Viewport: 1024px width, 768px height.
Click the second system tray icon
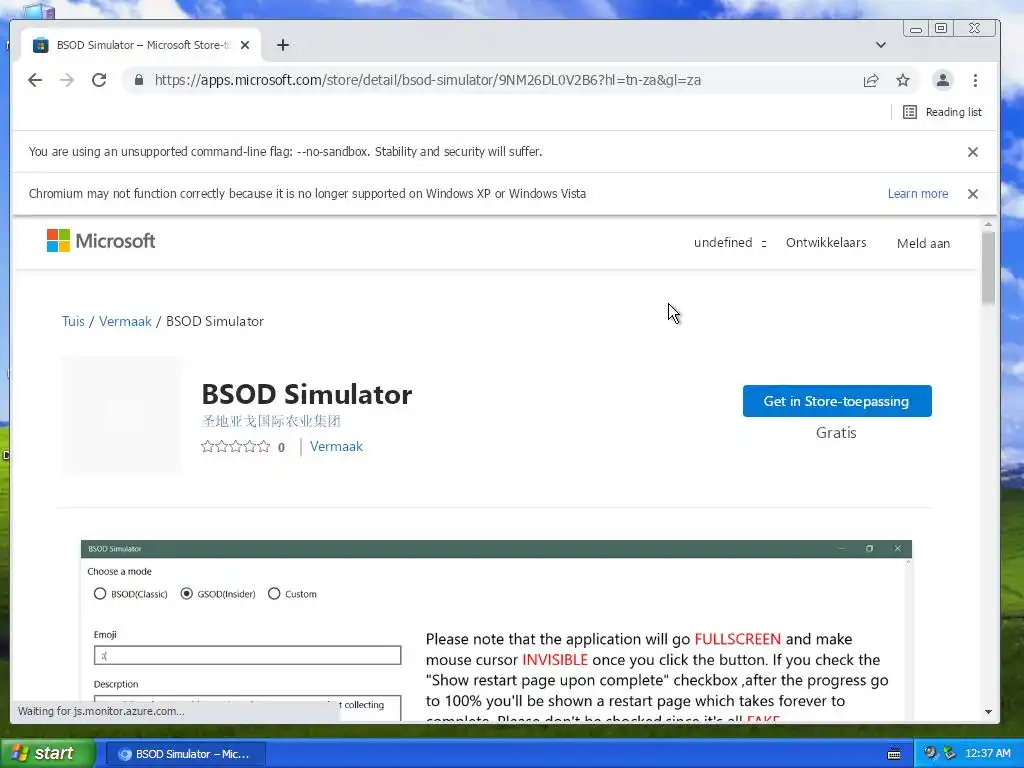[949, 754]
